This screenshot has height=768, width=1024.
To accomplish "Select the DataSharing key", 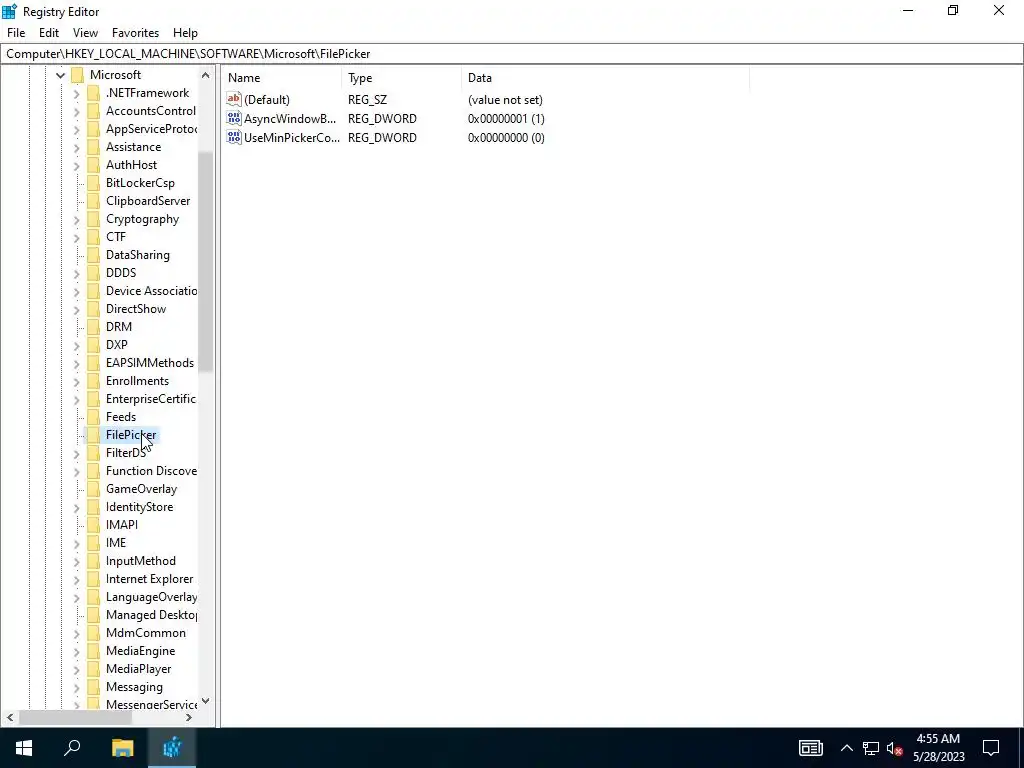I will click(138, 255).
